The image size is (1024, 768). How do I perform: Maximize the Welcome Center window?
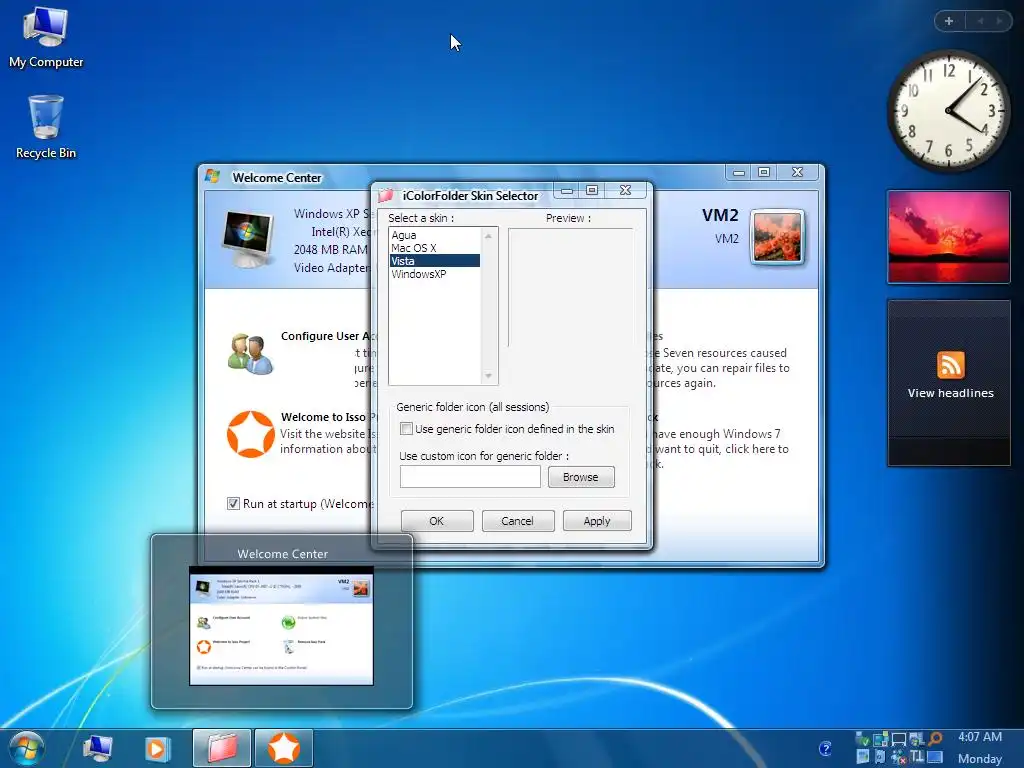pos(764,172)
